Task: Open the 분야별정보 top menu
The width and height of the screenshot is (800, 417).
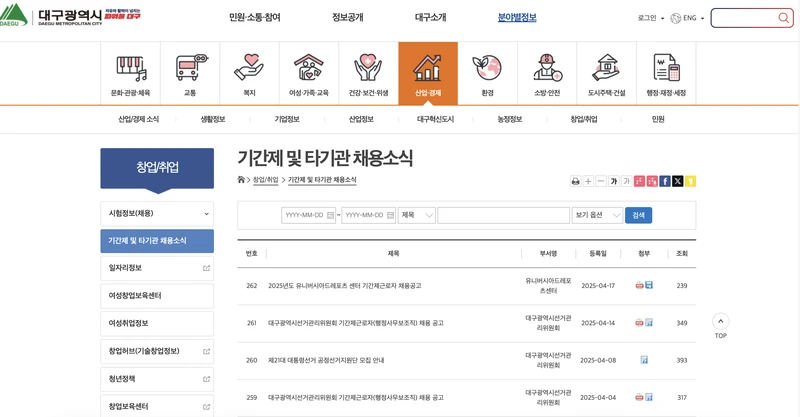Action: click(x=517, y=17)
